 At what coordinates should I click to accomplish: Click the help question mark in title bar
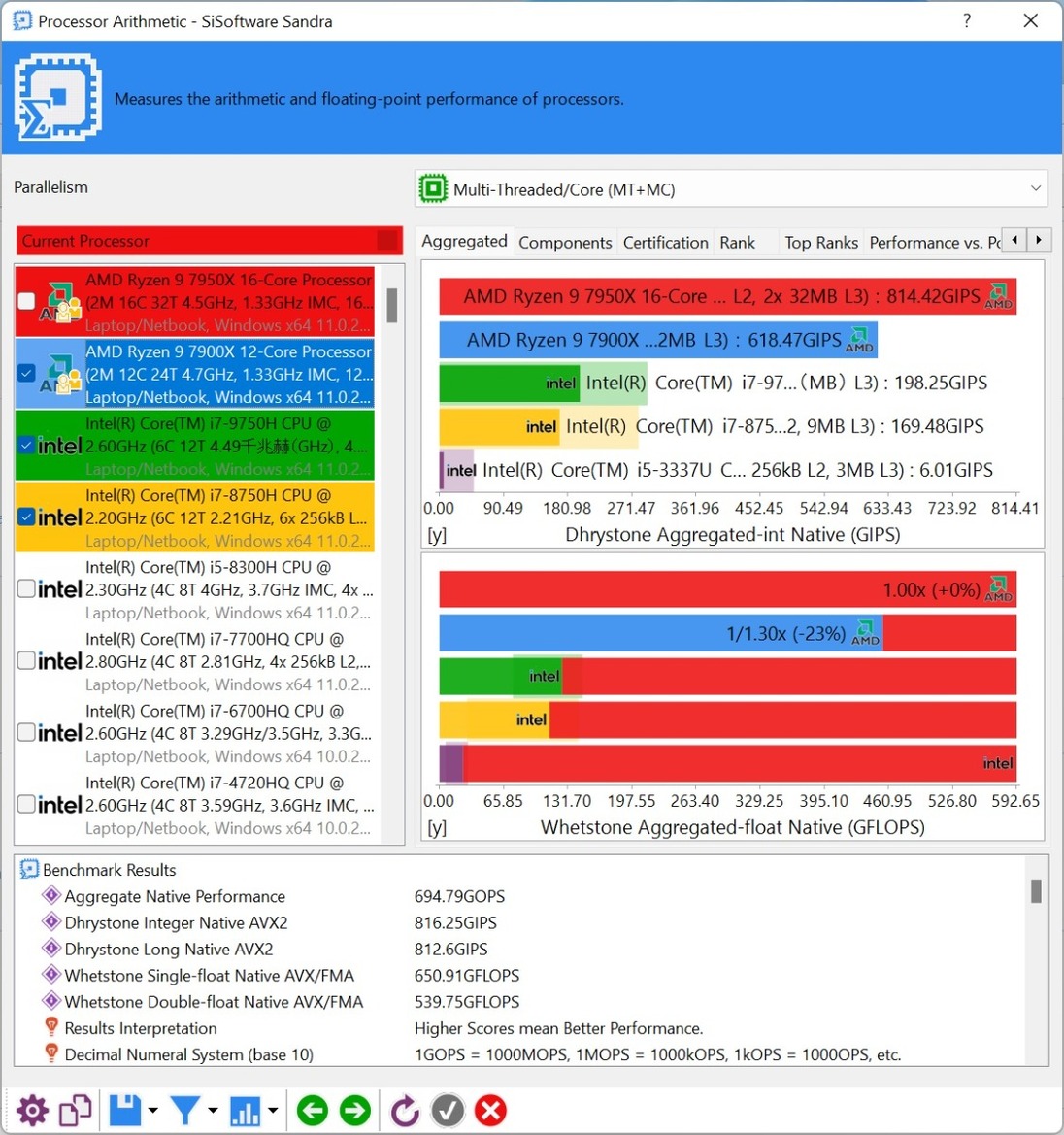click(967, 21)
